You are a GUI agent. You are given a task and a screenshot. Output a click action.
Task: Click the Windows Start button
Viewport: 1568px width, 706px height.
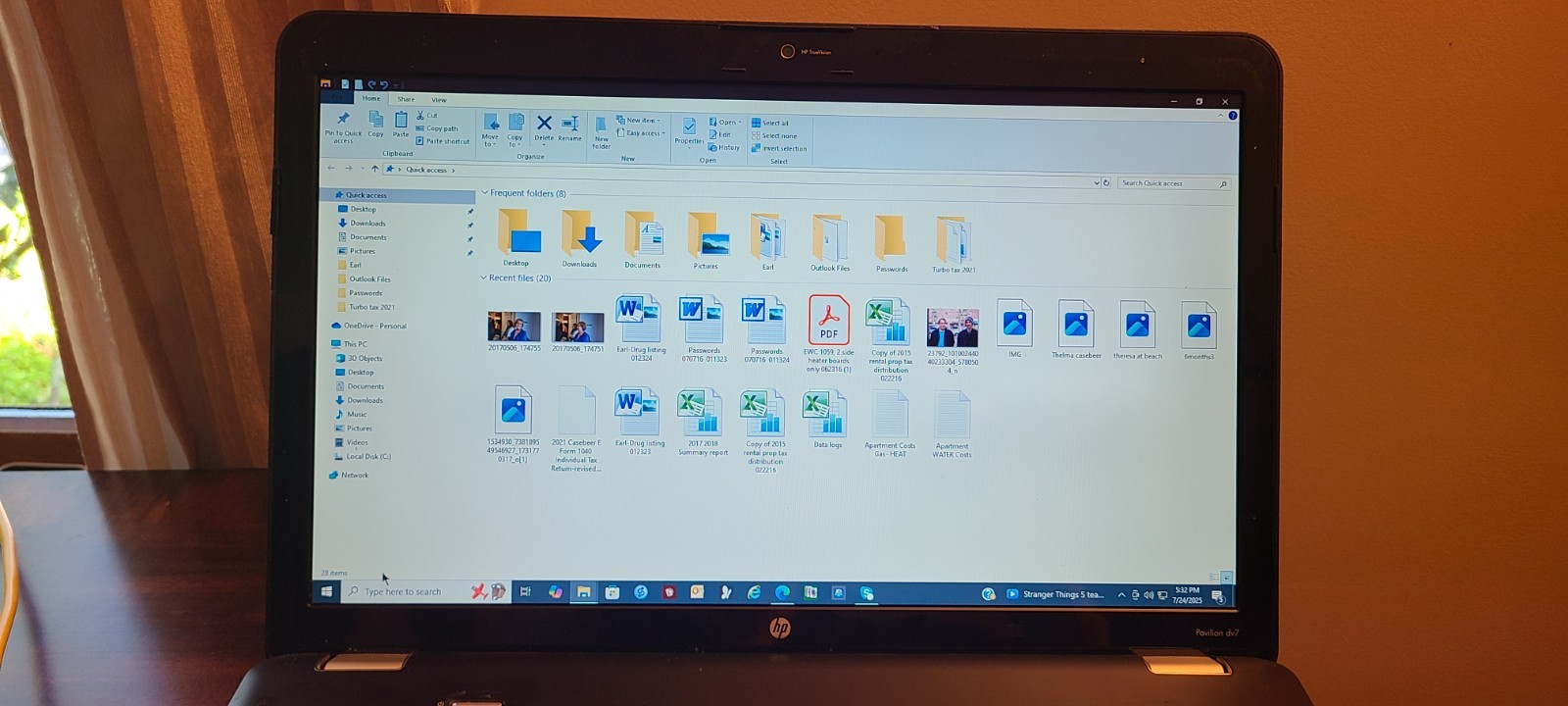pyautogui.click(x=326, y=591)
